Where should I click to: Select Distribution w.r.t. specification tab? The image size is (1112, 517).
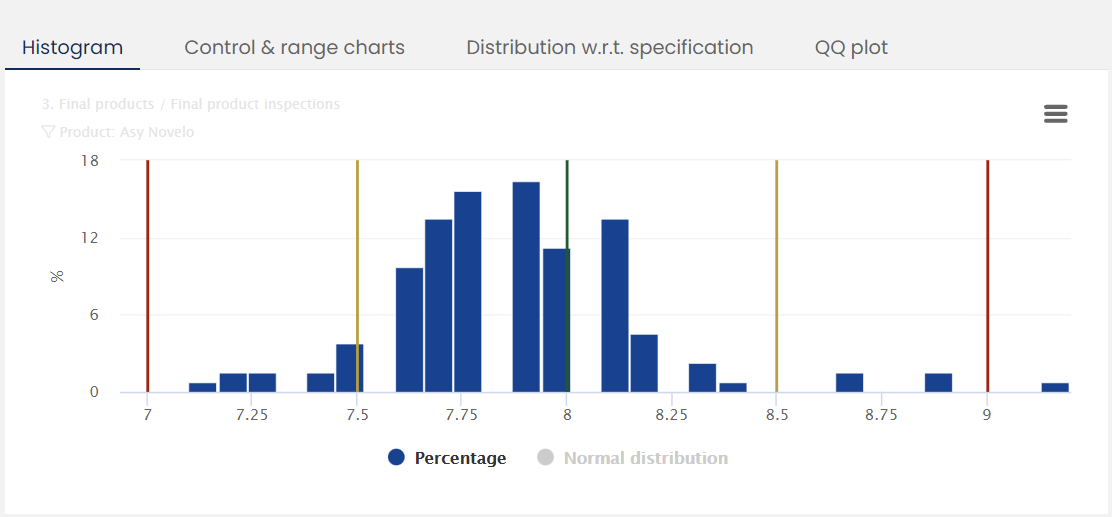tap(609, 47)
